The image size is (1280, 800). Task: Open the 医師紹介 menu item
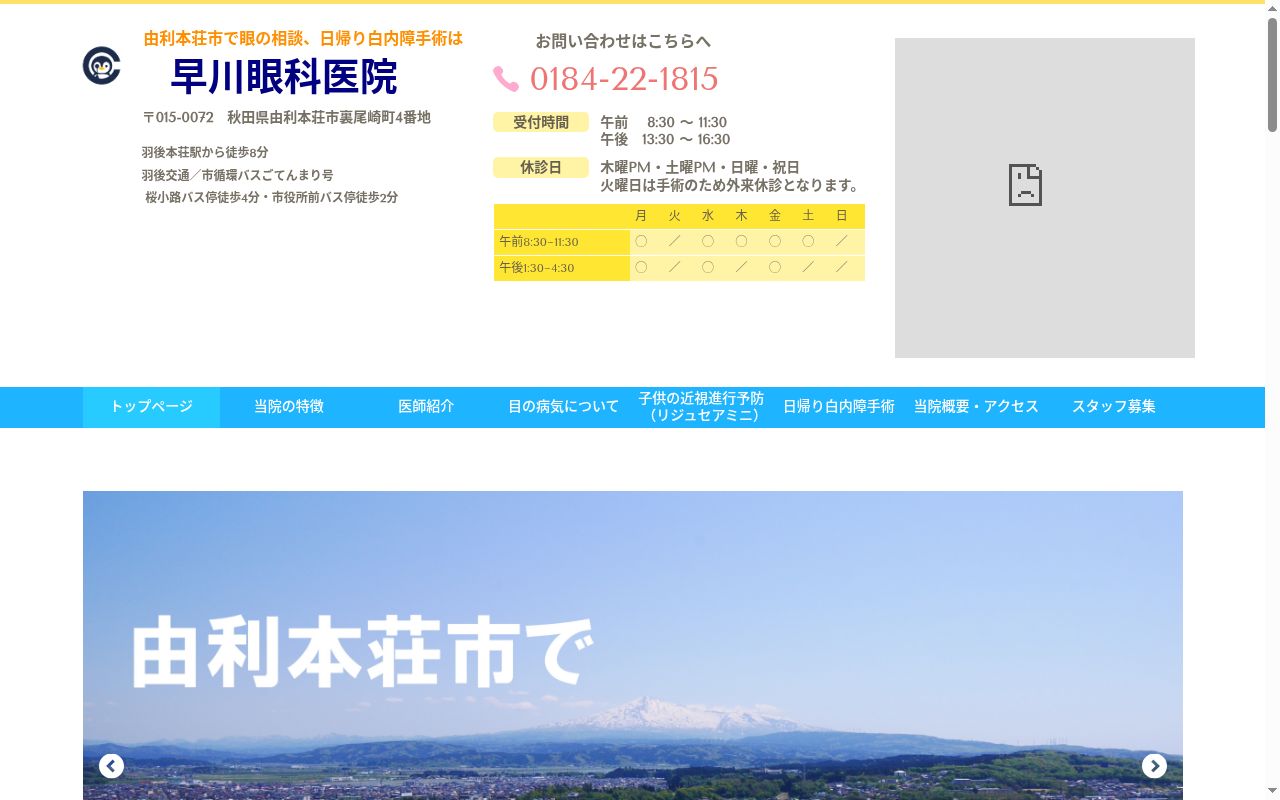click(426, 407)
